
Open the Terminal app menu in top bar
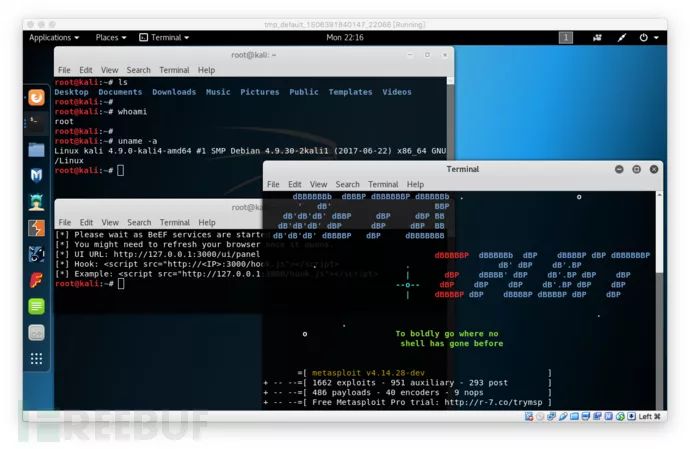pos(164,38)
